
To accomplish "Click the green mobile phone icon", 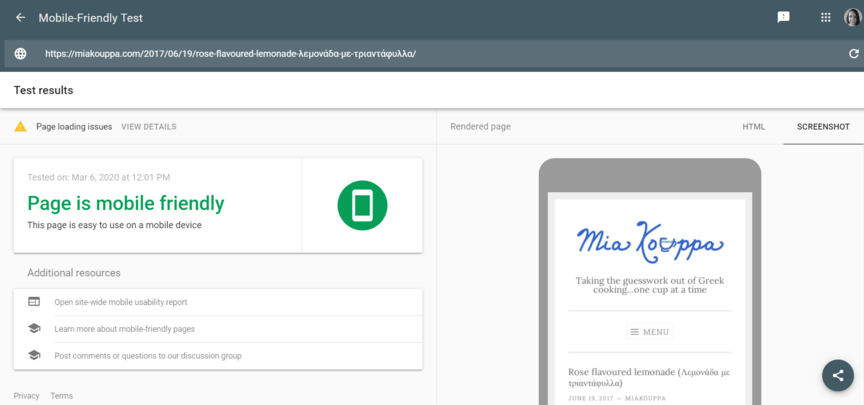I will [362, 206].
